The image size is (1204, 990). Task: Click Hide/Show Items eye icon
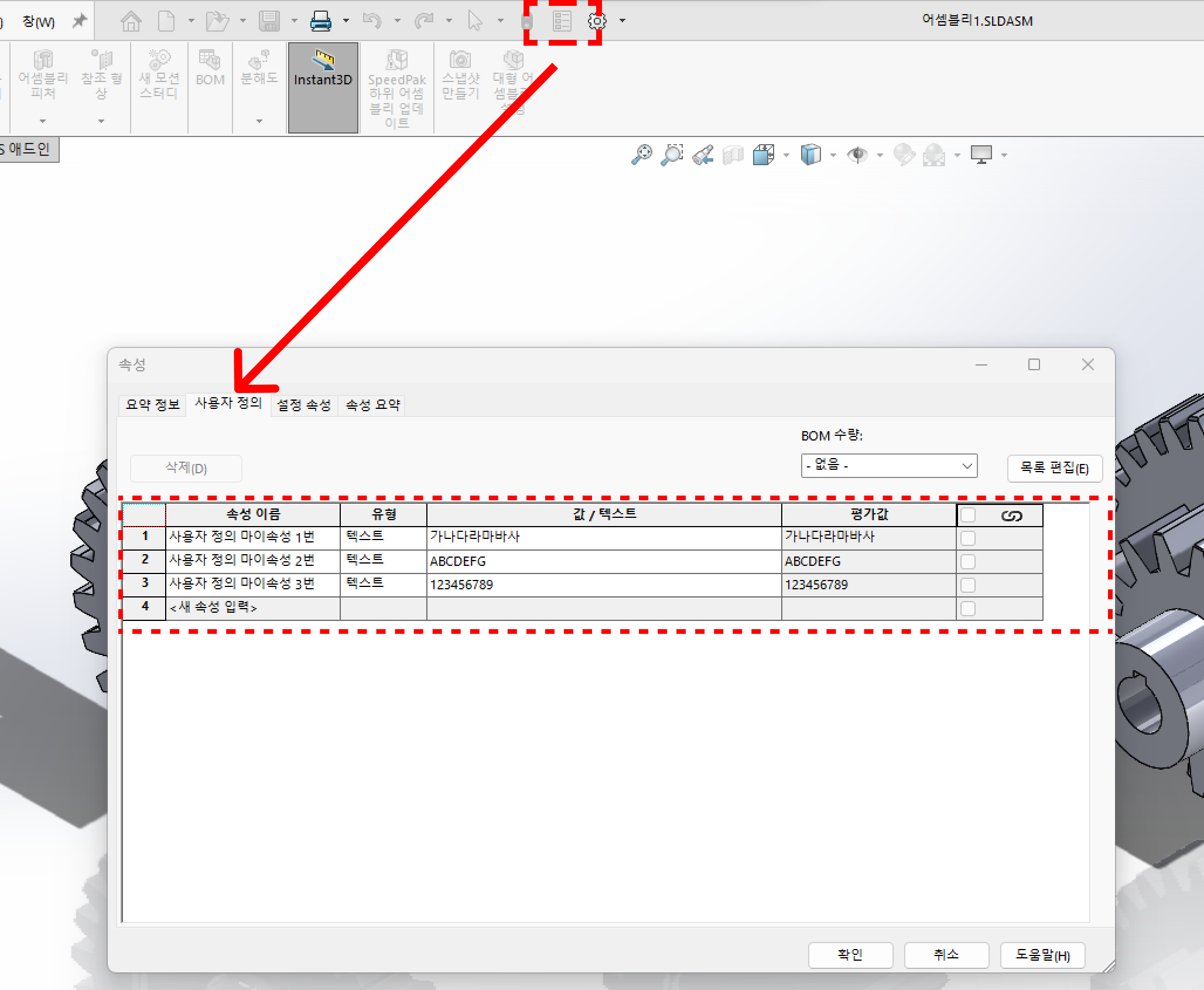click(x=858, y=155)
